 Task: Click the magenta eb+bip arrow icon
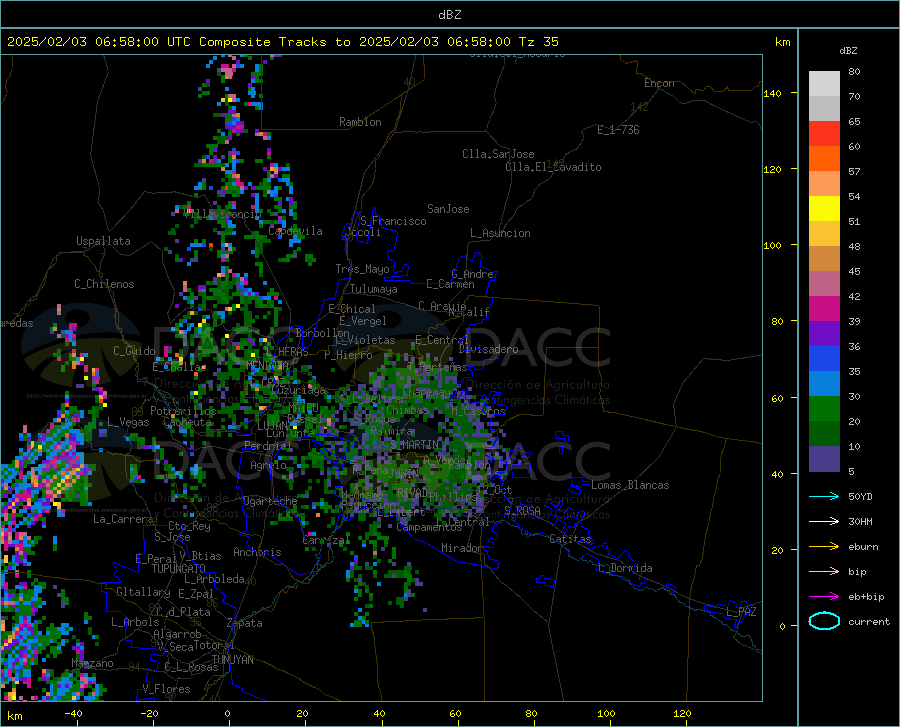pyautogui.click(x=824, y=597)
